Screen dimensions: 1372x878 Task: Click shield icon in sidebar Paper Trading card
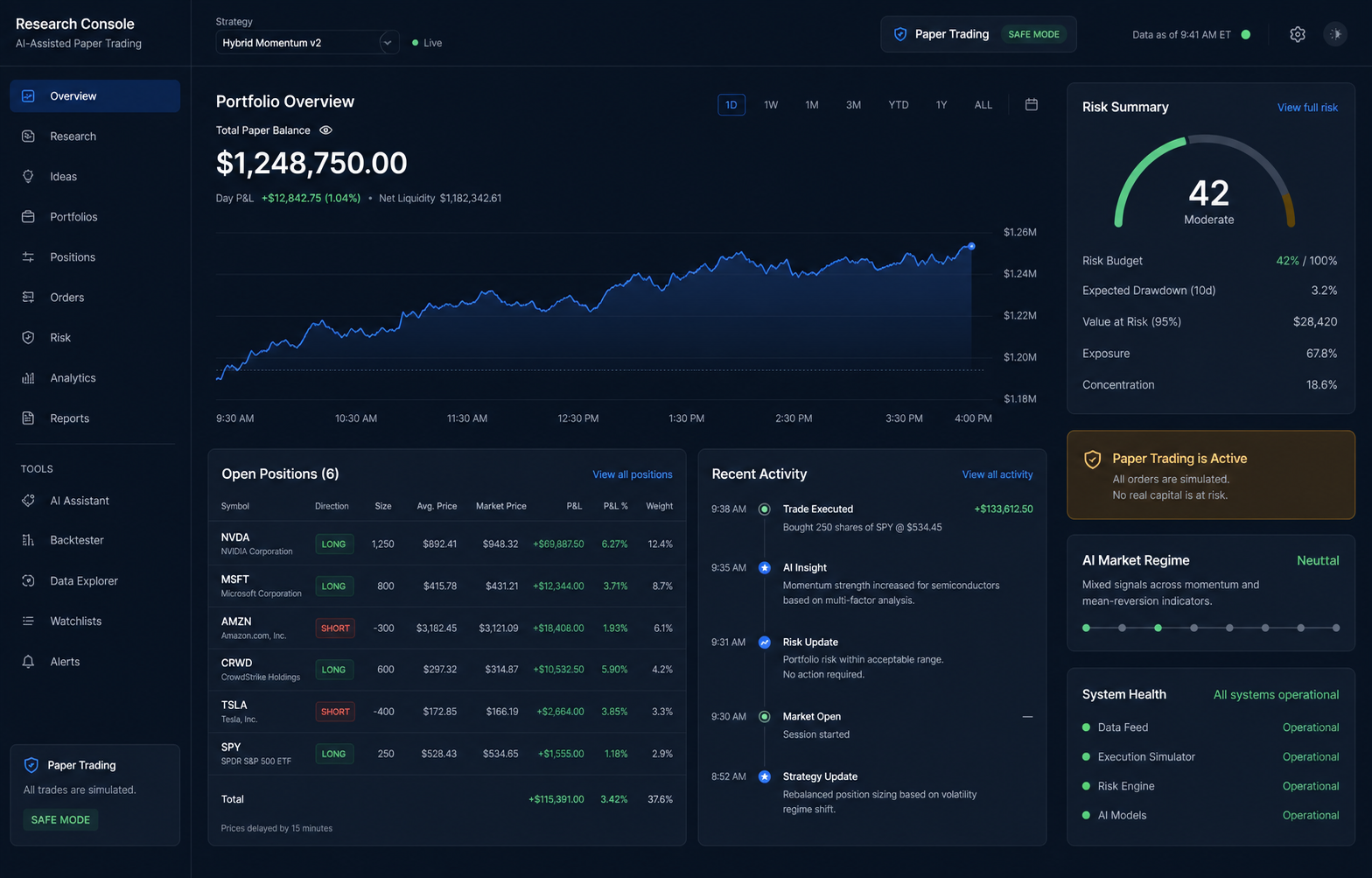point(31,765)
